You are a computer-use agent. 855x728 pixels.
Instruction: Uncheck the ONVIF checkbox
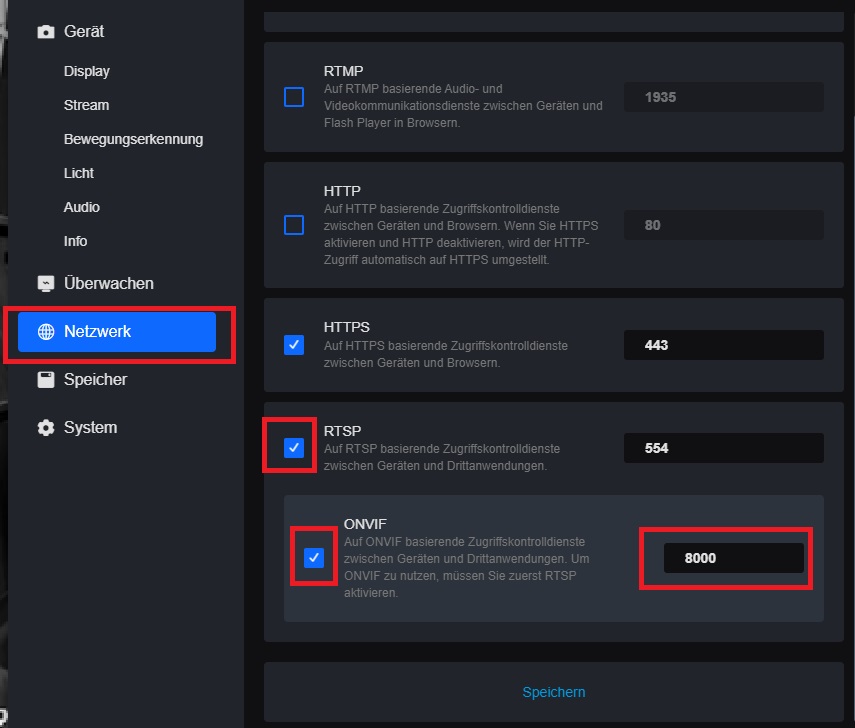click(314, 558)
